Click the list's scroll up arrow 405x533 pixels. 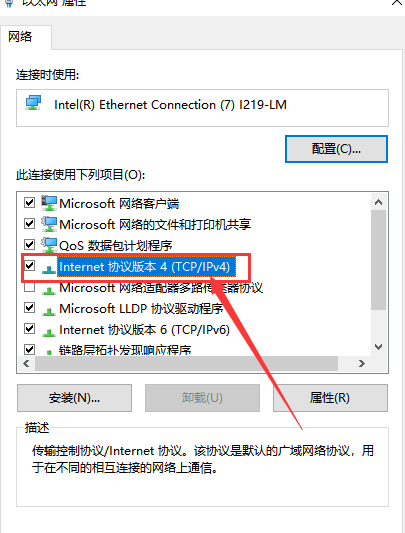point(378,202)
